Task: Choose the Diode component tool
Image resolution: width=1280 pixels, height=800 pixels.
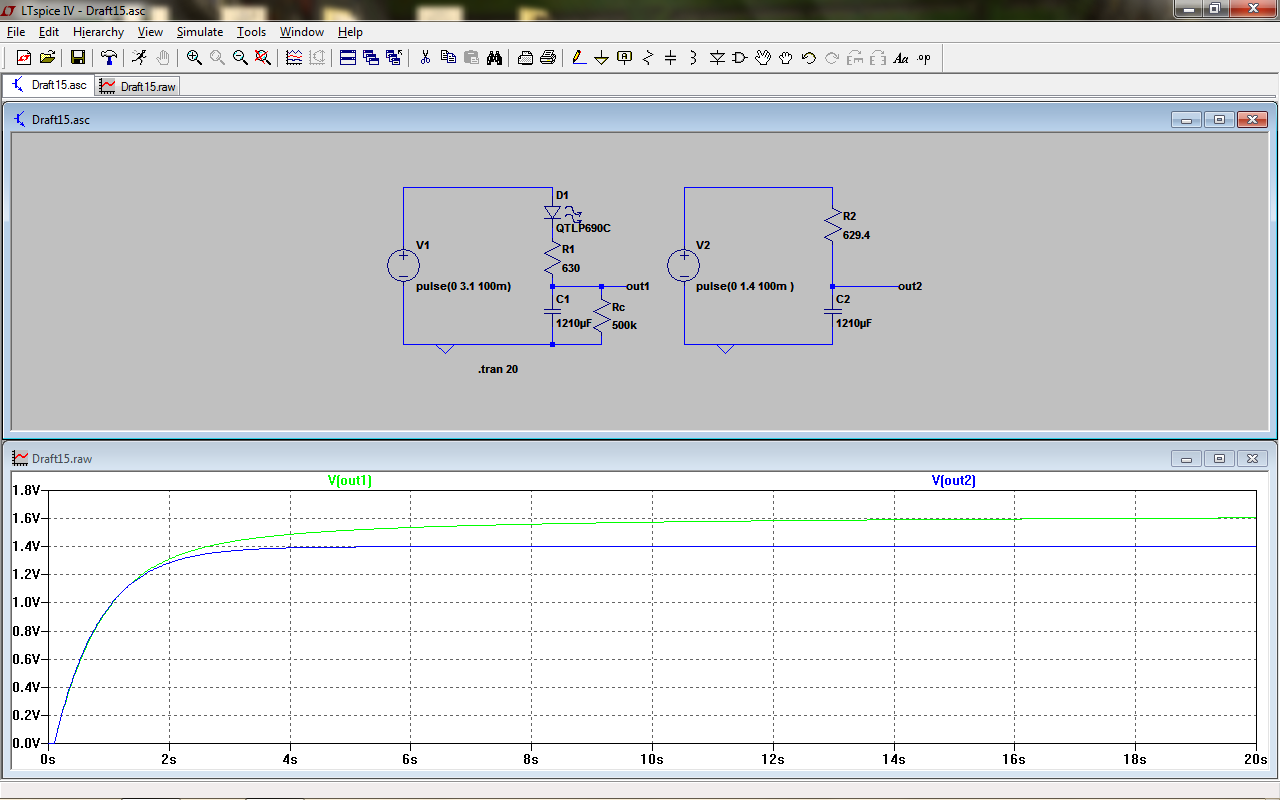Action: coord(717,58)
